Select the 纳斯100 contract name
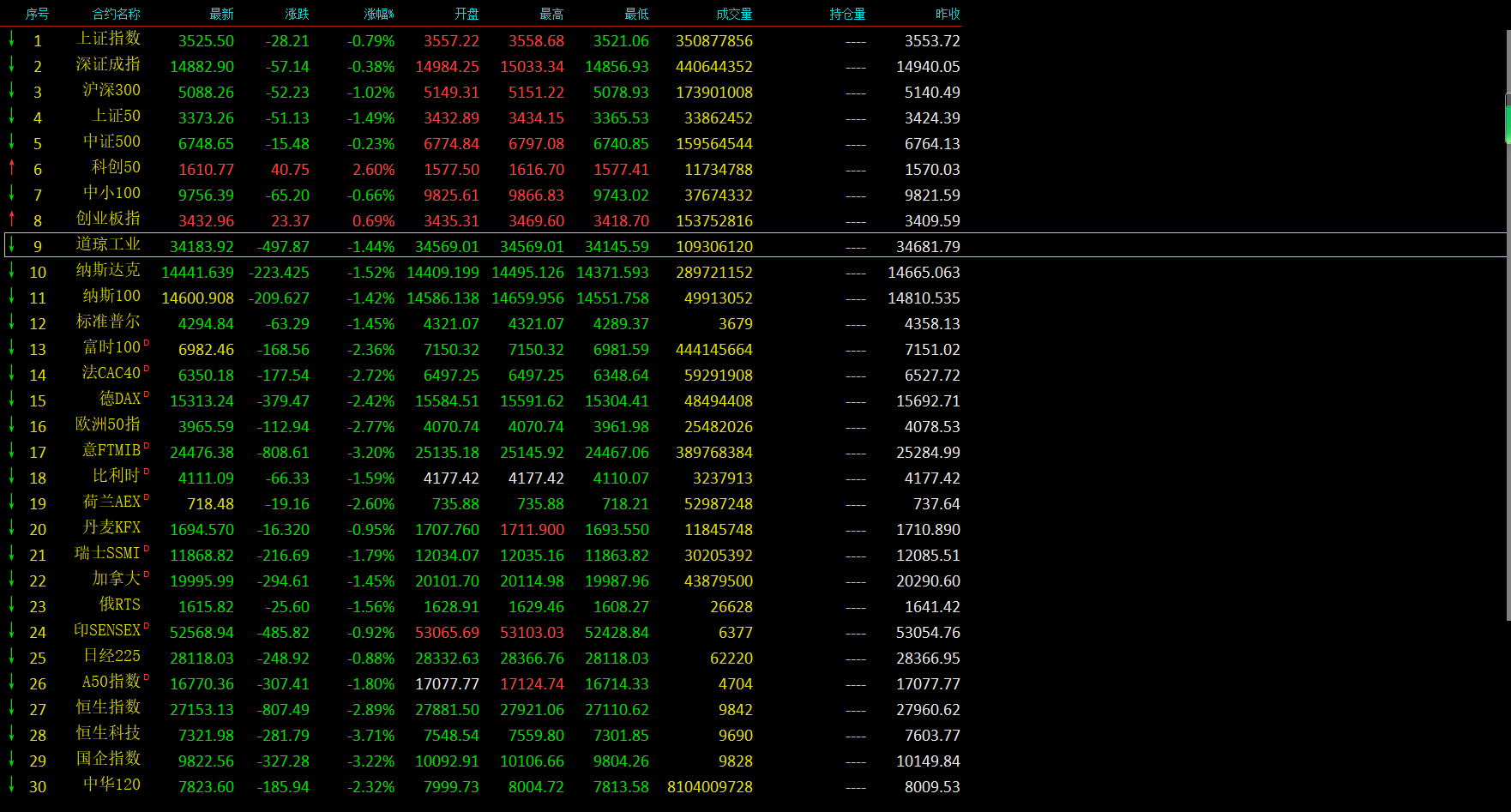 click(x=111, y=296)
